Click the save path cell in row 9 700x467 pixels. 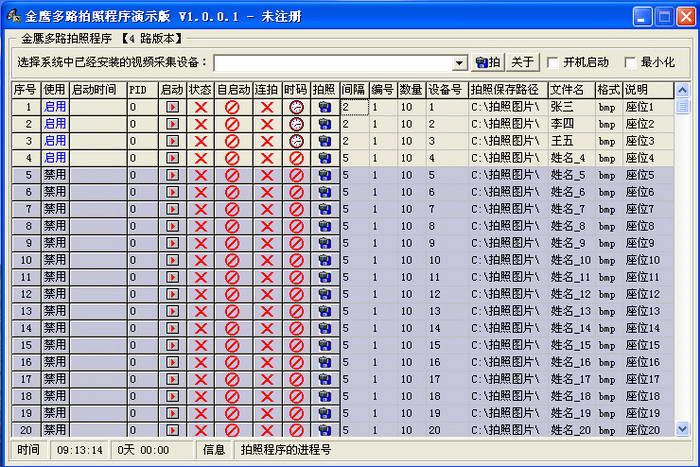(508, 243)
